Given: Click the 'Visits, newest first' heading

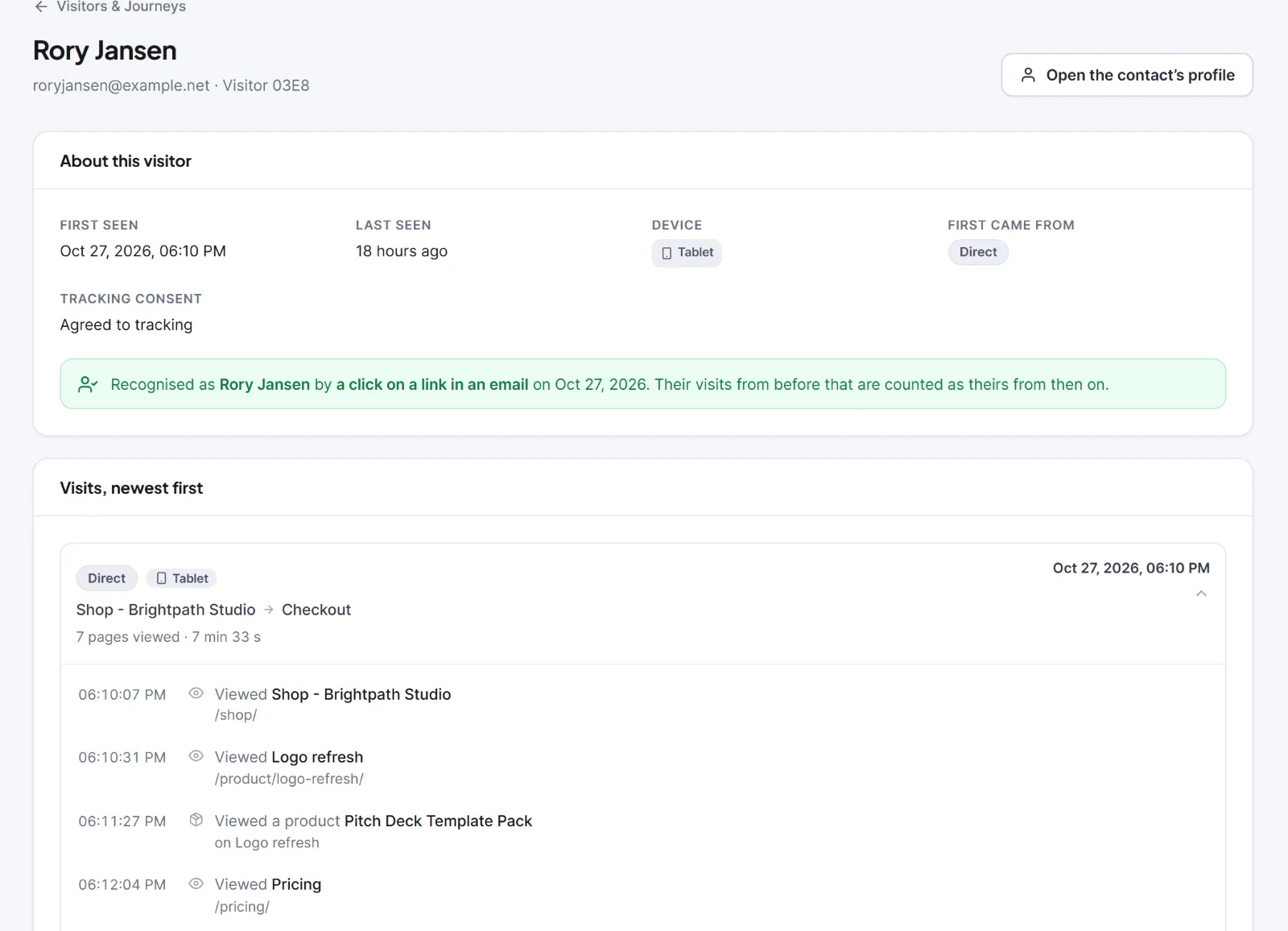Looking at the screenshot, I should coord(131,488).
